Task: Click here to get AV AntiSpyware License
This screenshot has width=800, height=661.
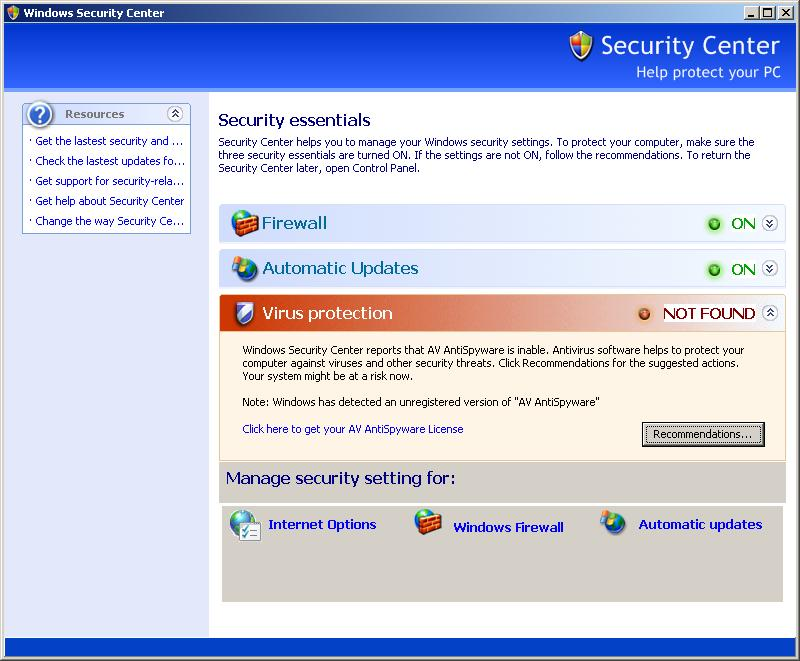Action: [x=353, y=429]
